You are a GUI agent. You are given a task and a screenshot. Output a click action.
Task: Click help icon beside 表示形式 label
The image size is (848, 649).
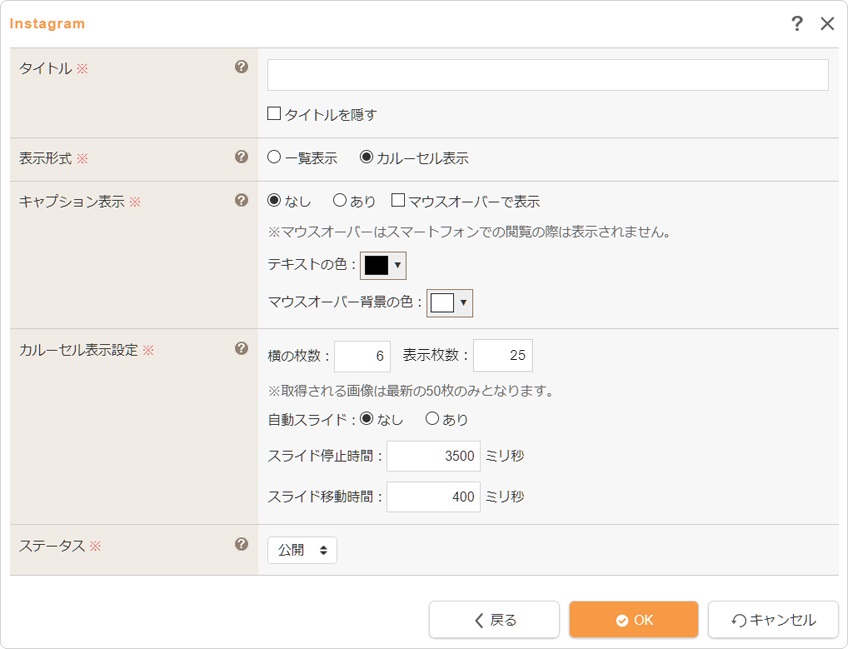(x=241, y=157)
